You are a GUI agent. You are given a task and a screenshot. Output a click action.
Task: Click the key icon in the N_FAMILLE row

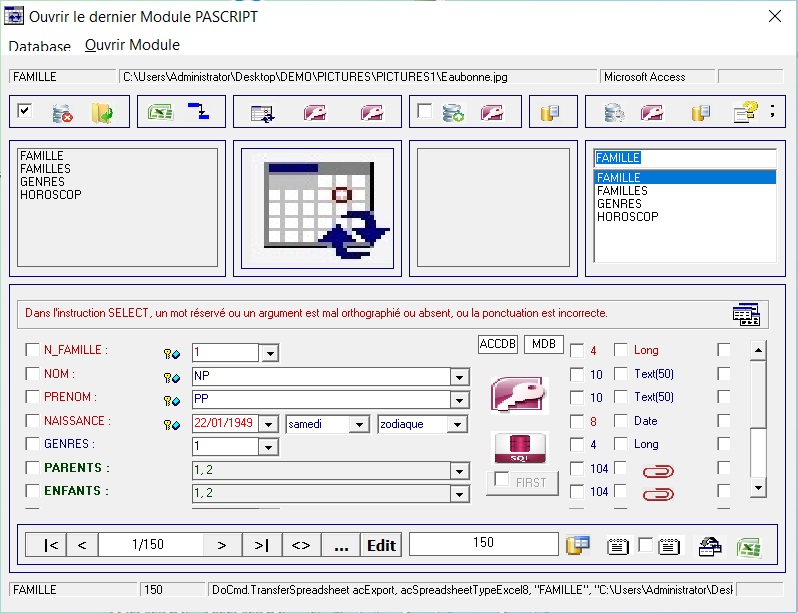[172, 353]
